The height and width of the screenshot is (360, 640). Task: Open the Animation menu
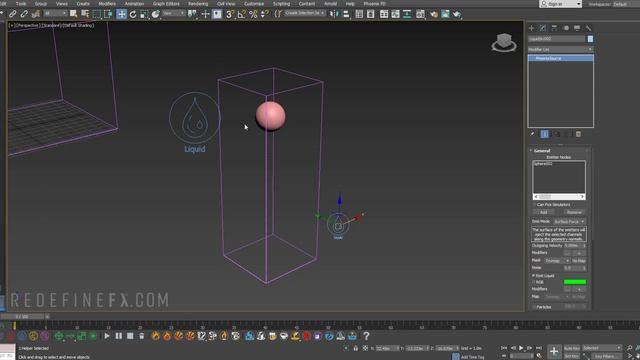point(134,4)
